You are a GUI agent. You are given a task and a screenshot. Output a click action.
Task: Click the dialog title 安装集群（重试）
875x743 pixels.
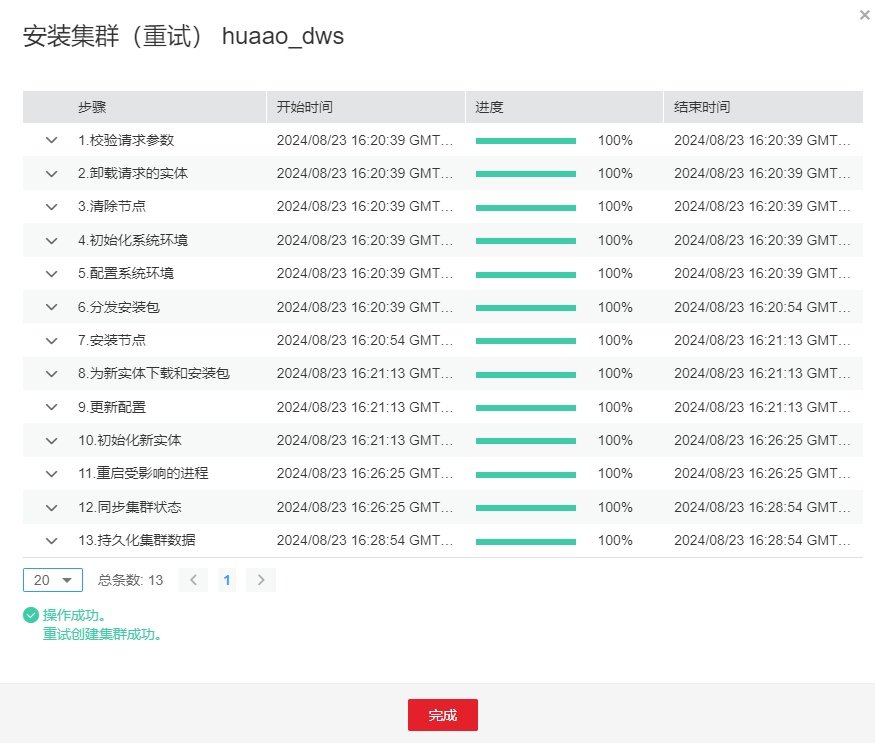pos(113,36)
